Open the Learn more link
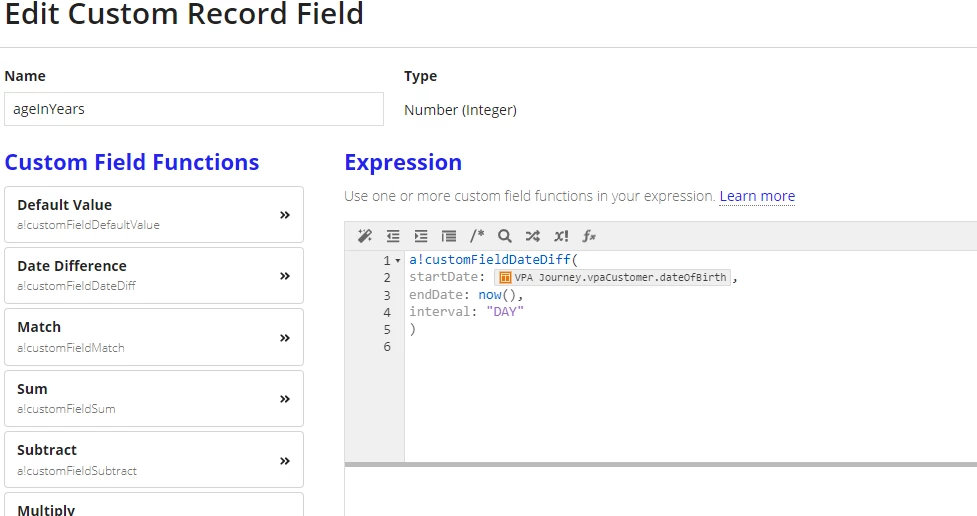The height and width of the screenshot is (516, 977). 757,196
